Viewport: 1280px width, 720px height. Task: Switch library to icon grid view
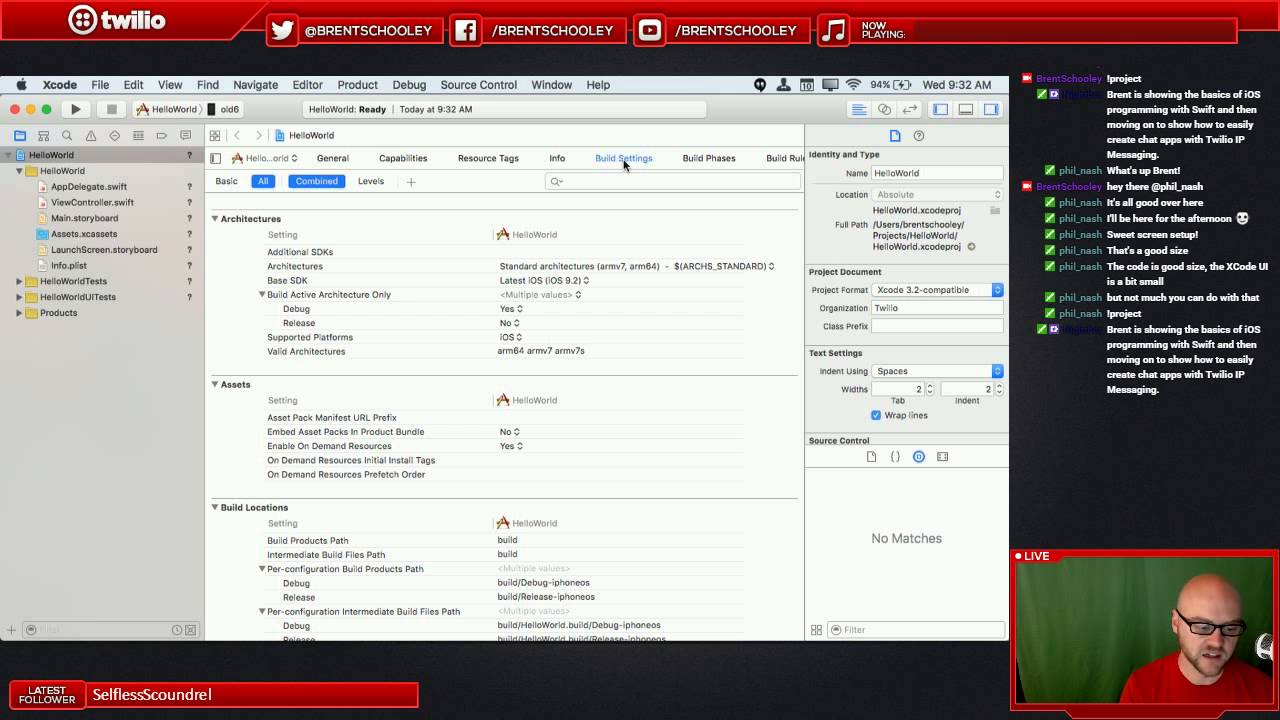816,630
